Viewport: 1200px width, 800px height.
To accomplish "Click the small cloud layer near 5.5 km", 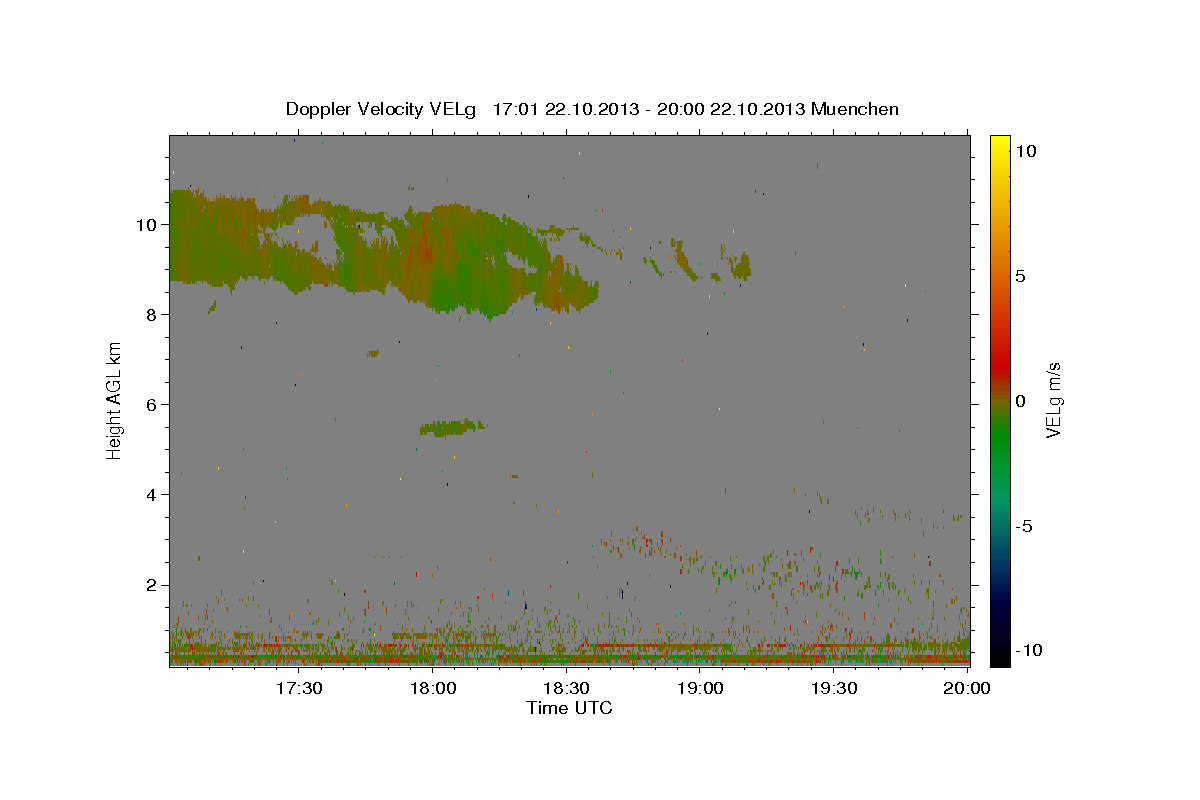I will click(x=452, y=427).
